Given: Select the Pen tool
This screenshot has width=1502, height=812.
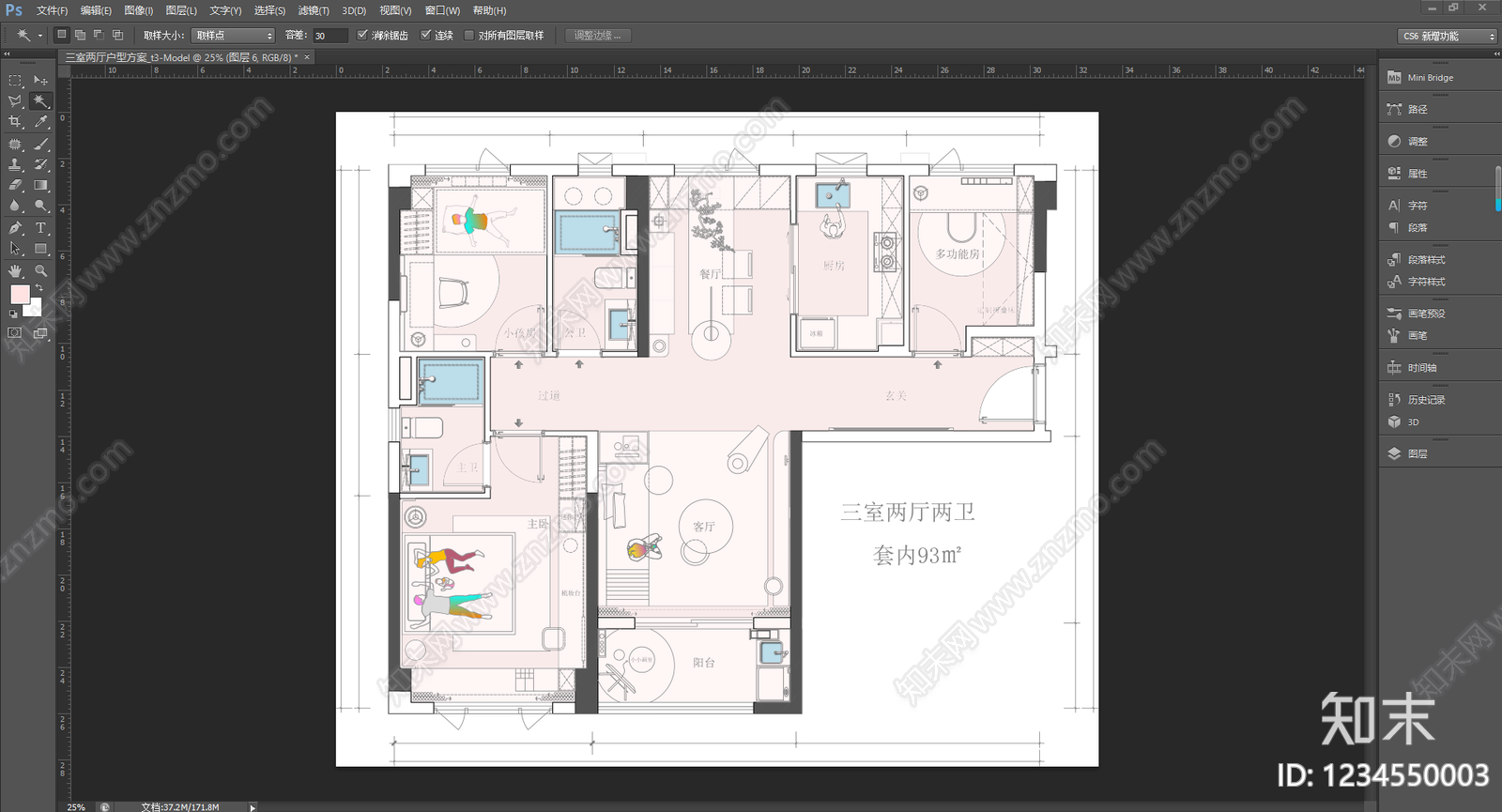Looking at the screenshot, I should tap(15, 227).
